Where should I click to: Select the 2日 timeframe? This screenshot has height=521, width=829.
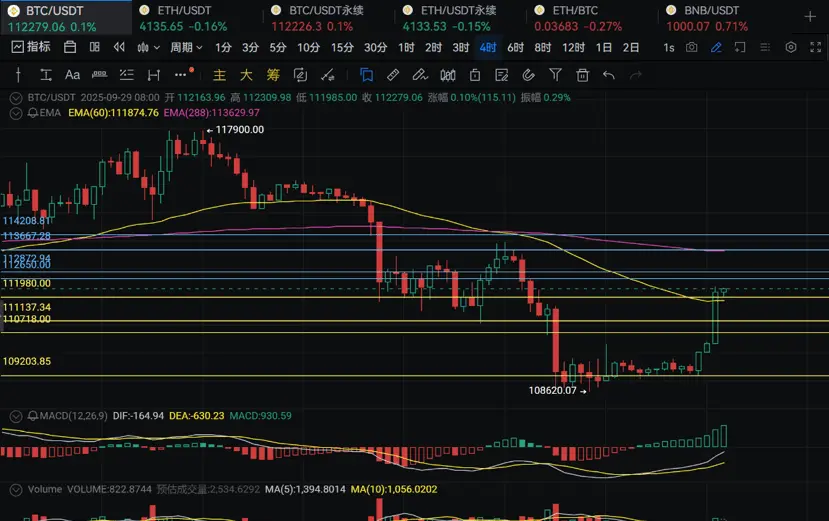[631, 48]
